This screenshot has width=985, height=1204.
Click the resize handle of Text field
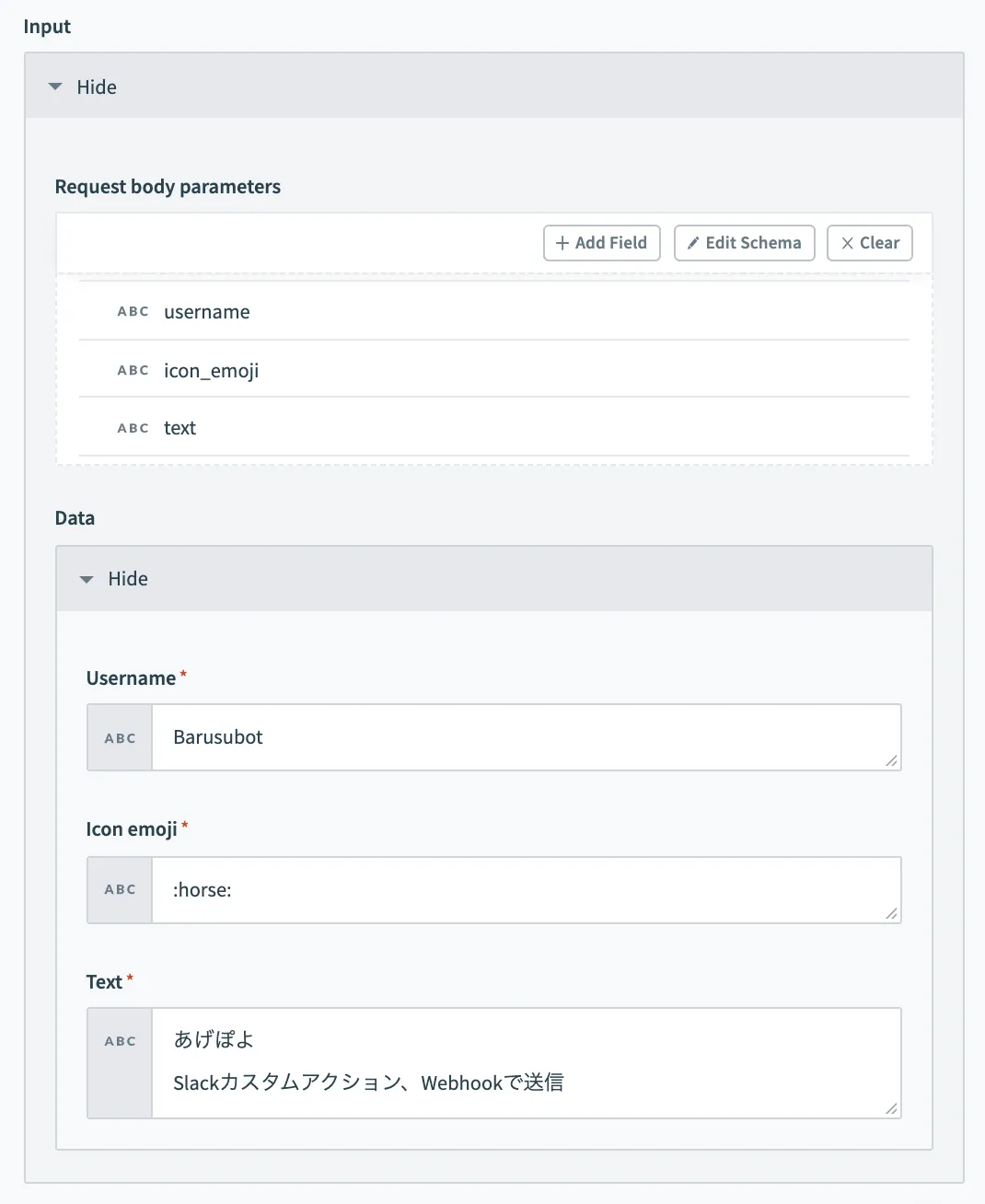[891, 1109]
